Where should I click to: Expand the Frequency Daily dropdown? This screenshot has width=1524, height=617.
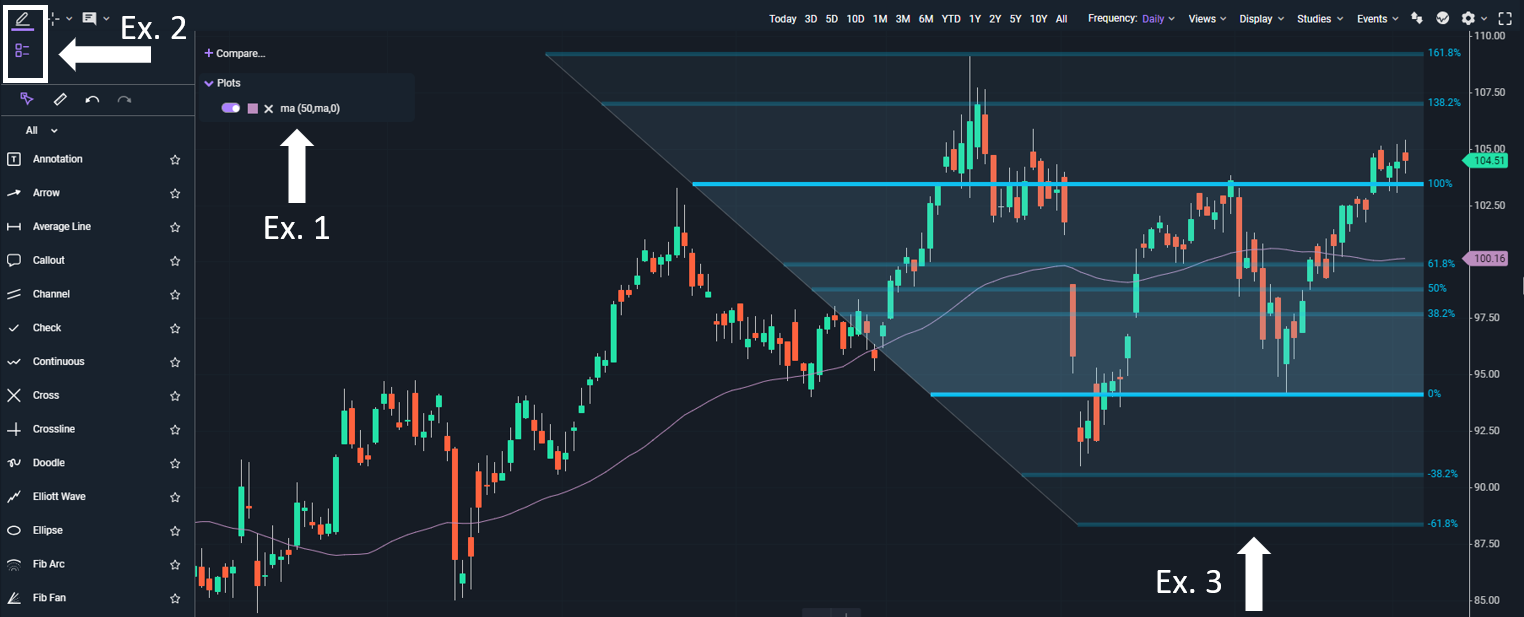tap(1156, 18)
